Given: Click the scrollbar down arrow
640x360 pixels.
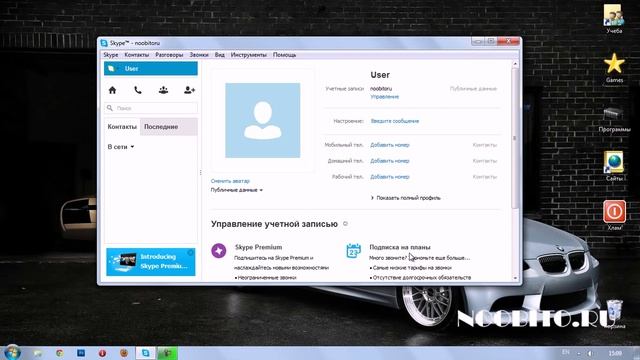Looking at the screenshot, I should click(x=515, y=278).
